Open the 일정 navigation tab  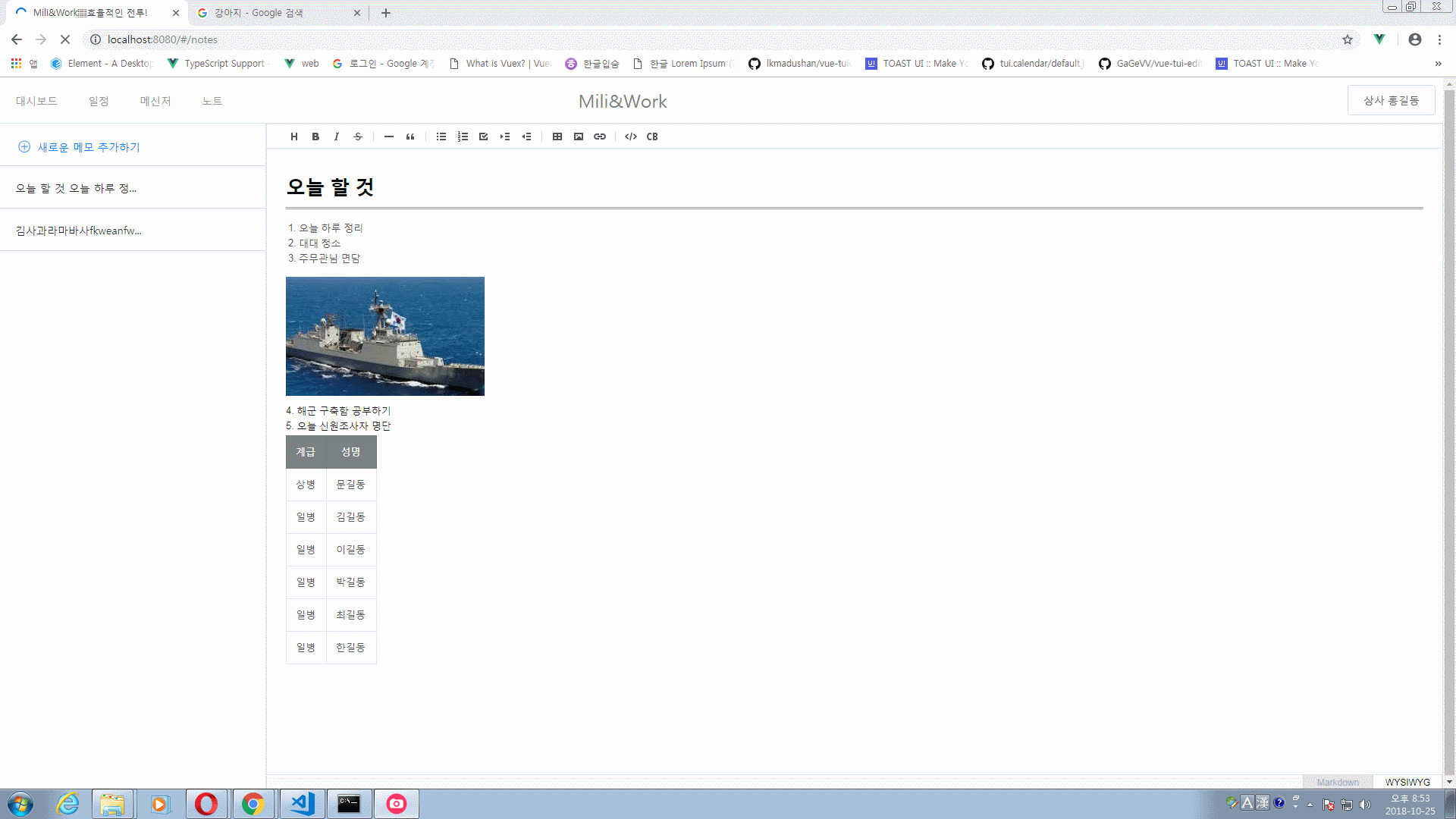(99, 101)
